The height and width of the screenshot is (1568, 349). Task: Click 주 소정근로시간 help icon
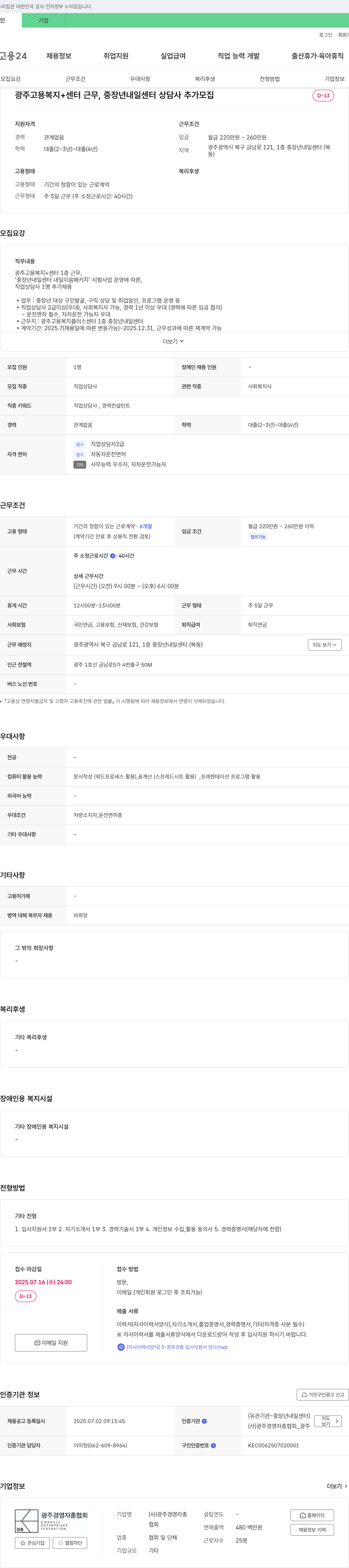[x=113, y=556]
